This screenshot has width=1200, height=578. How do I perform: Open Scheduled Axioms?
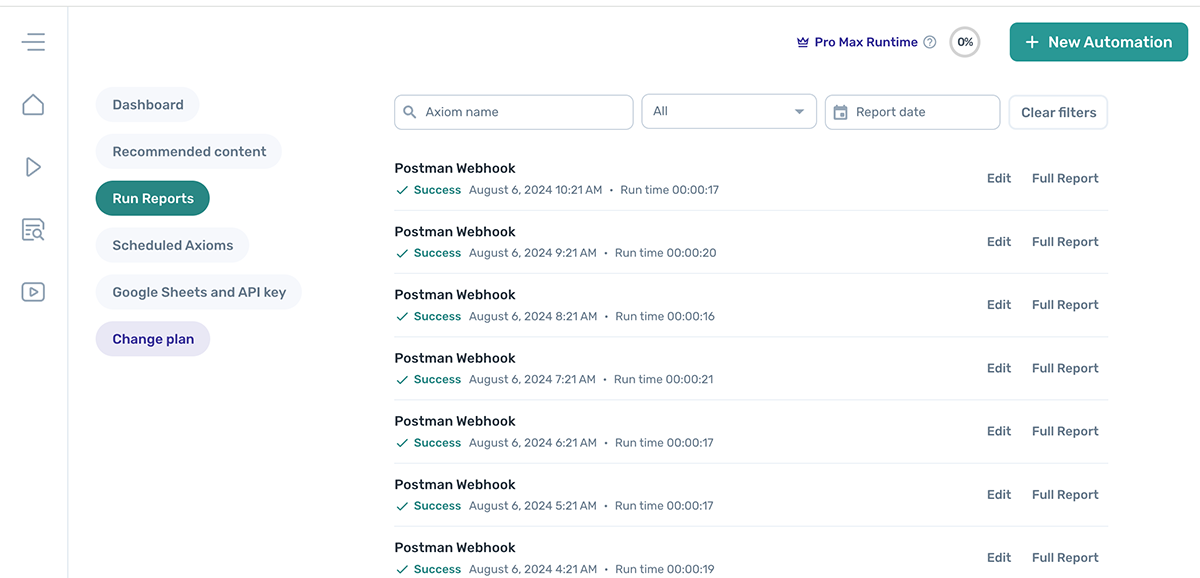(173, 245)
